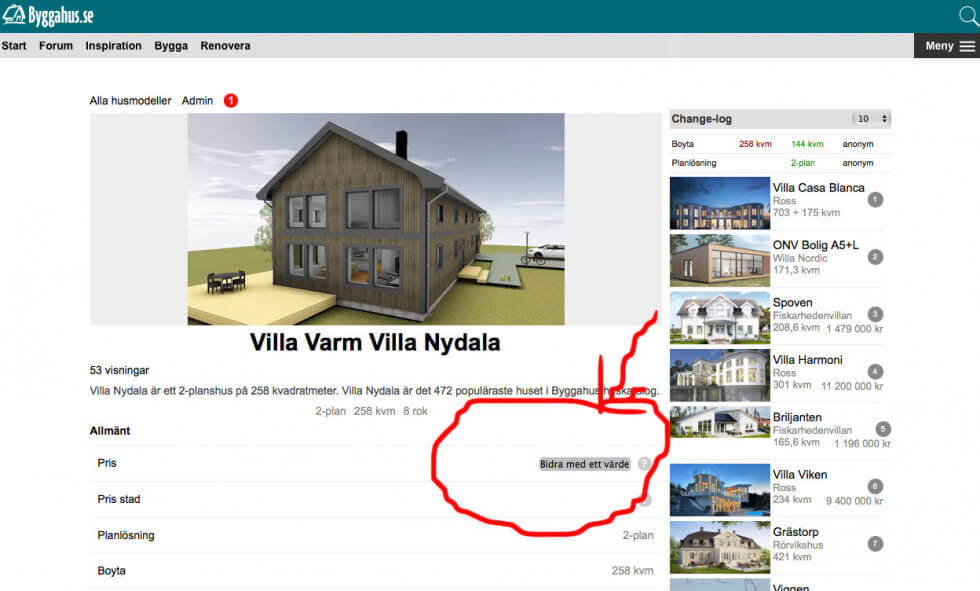The width and height of the screenshot is (980, 591).
Task: Open the Meny hamburger icon
Action: click(968, 45)
